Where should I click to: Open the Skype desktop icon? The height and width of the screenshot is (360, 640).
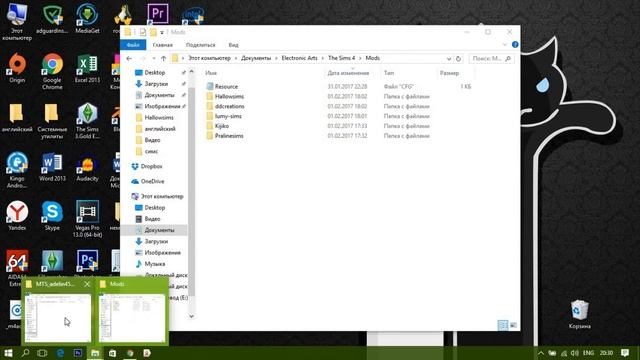[52, 216]
